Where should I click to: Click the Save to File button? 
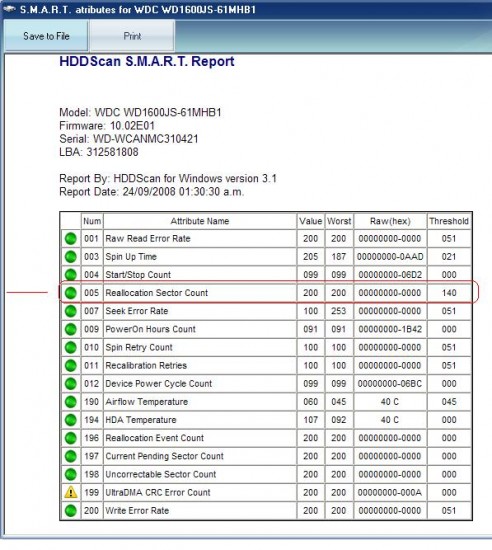coord(46,36)
